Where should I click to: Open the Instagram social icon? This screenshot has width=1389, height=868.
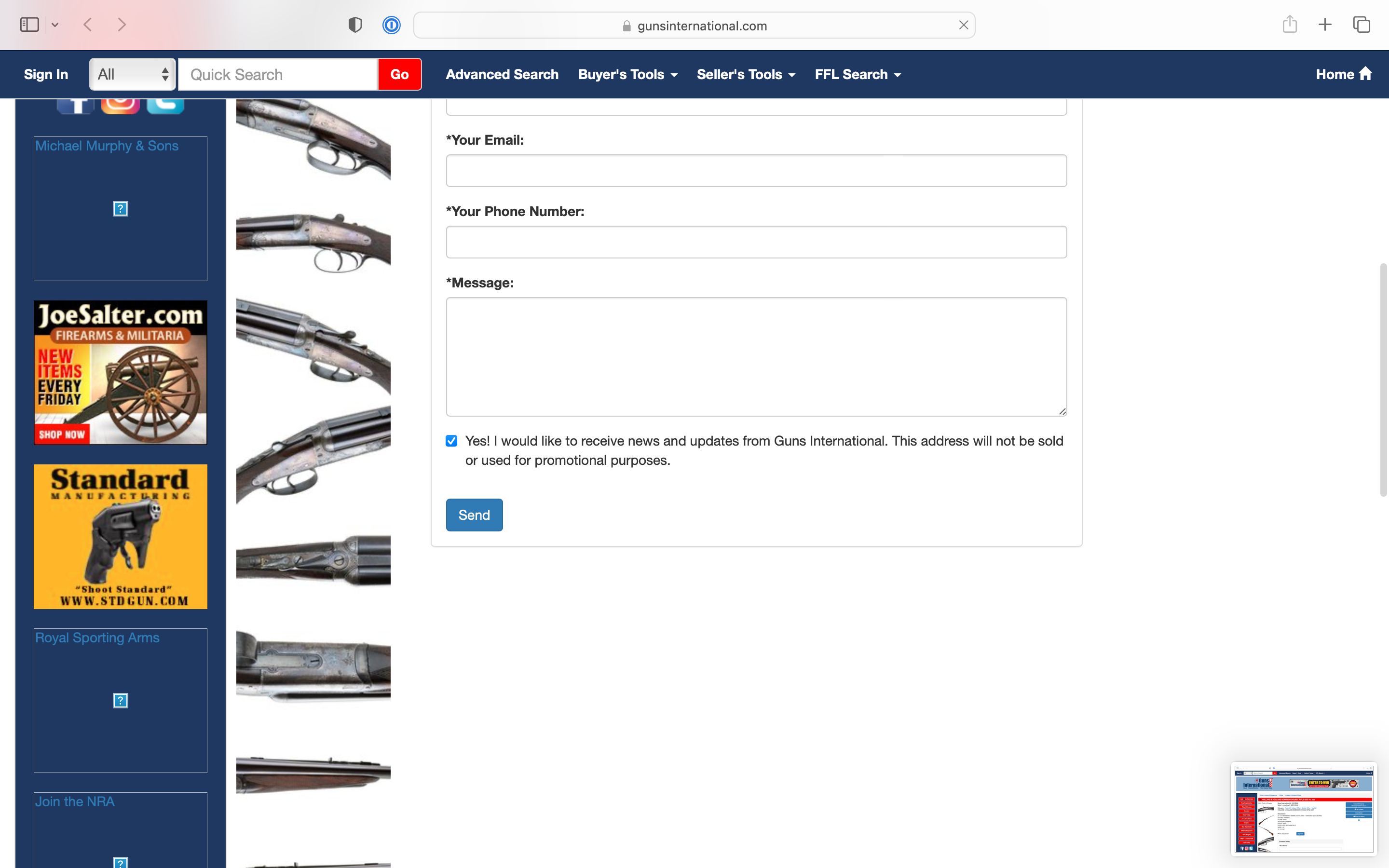point(121,106)
